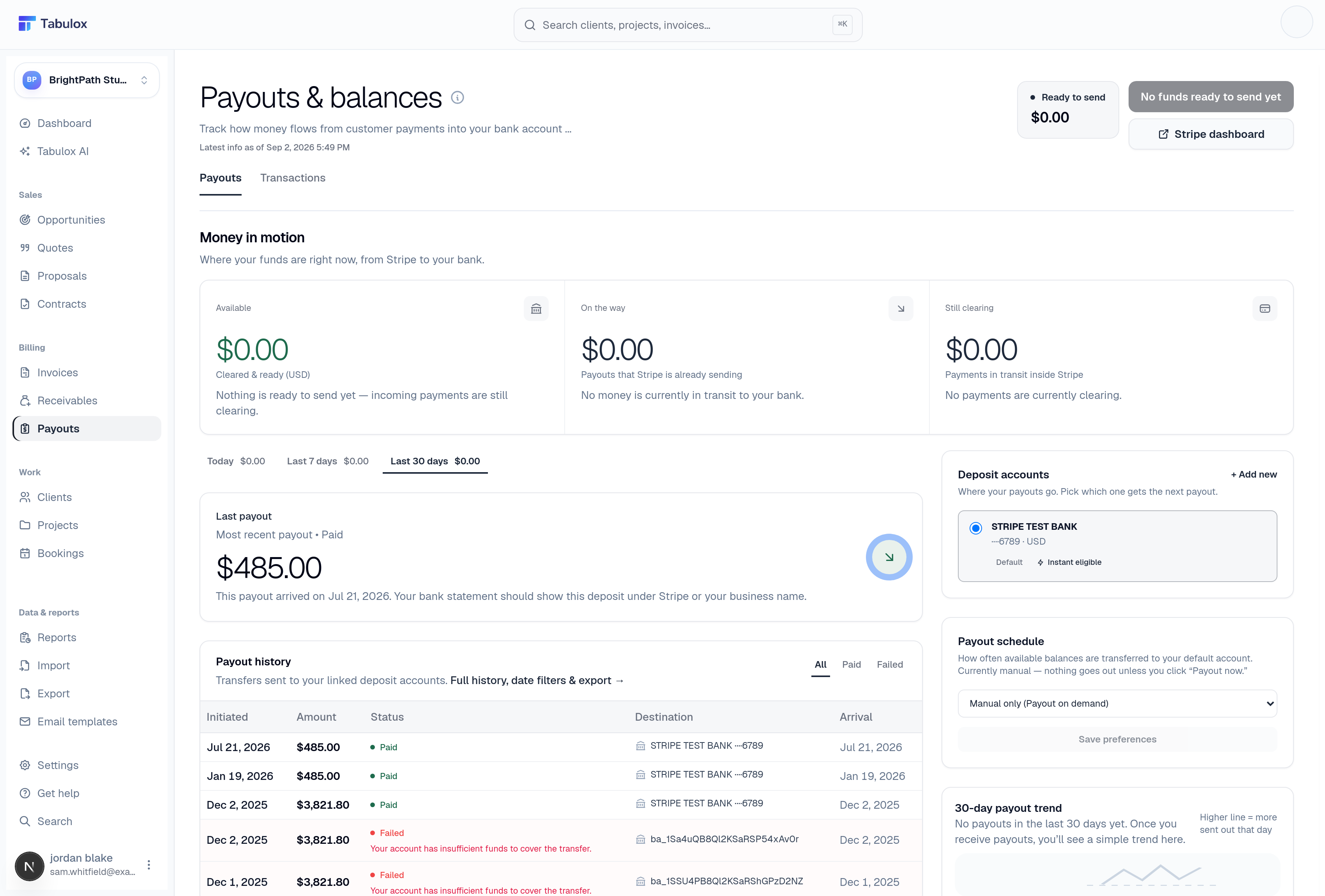
Task: Click the Instant eligible badge
Action: click(1069, 563)
